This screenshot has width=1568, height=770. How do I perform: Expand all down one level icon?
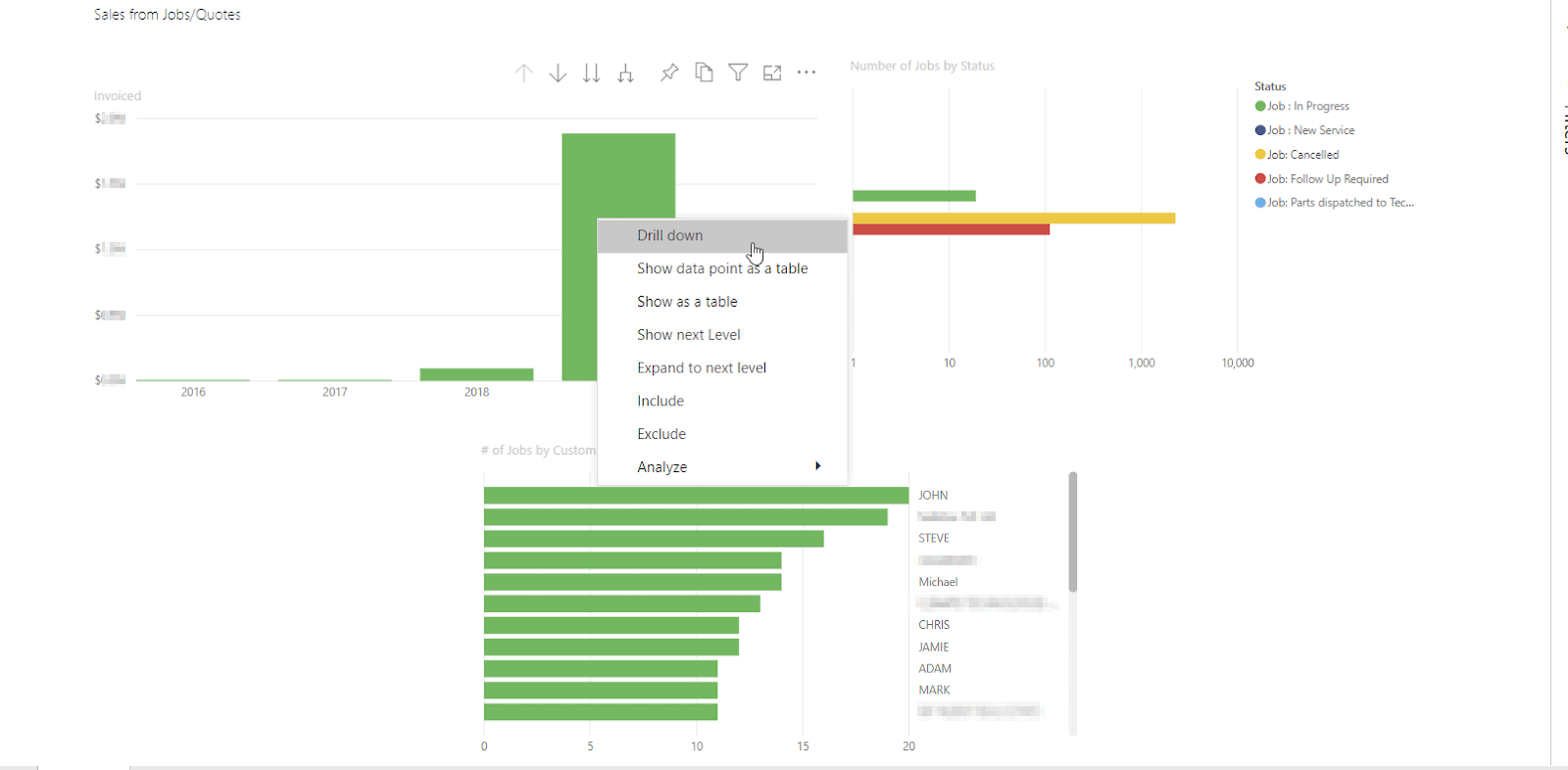click(x=625, y=72)
